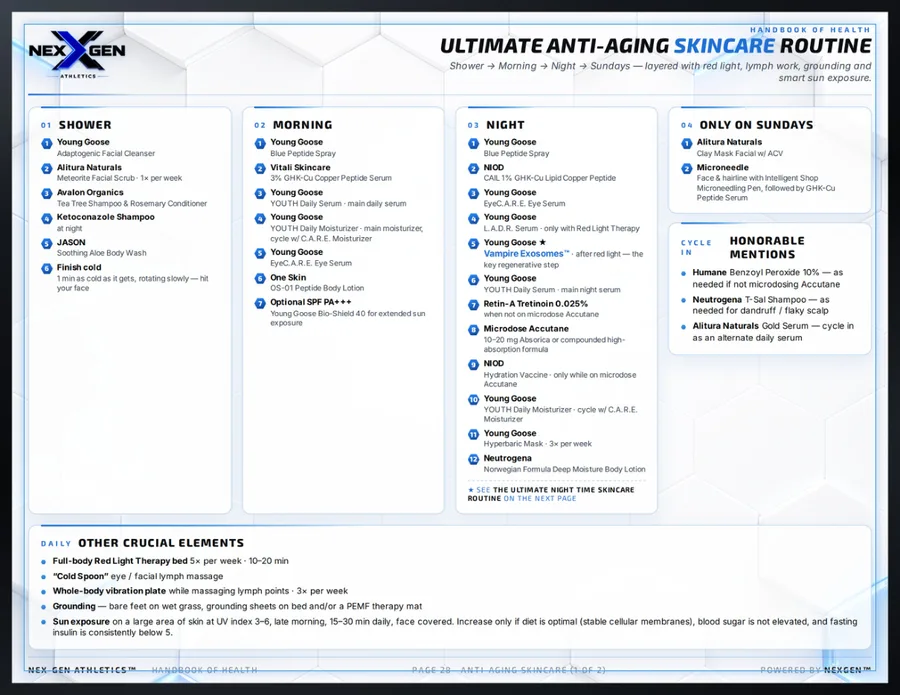This screenshot has height=695, width=900.
Task: Click 'JASON' Soothing Aloe Body Wash item
Action: click(71, 242)
